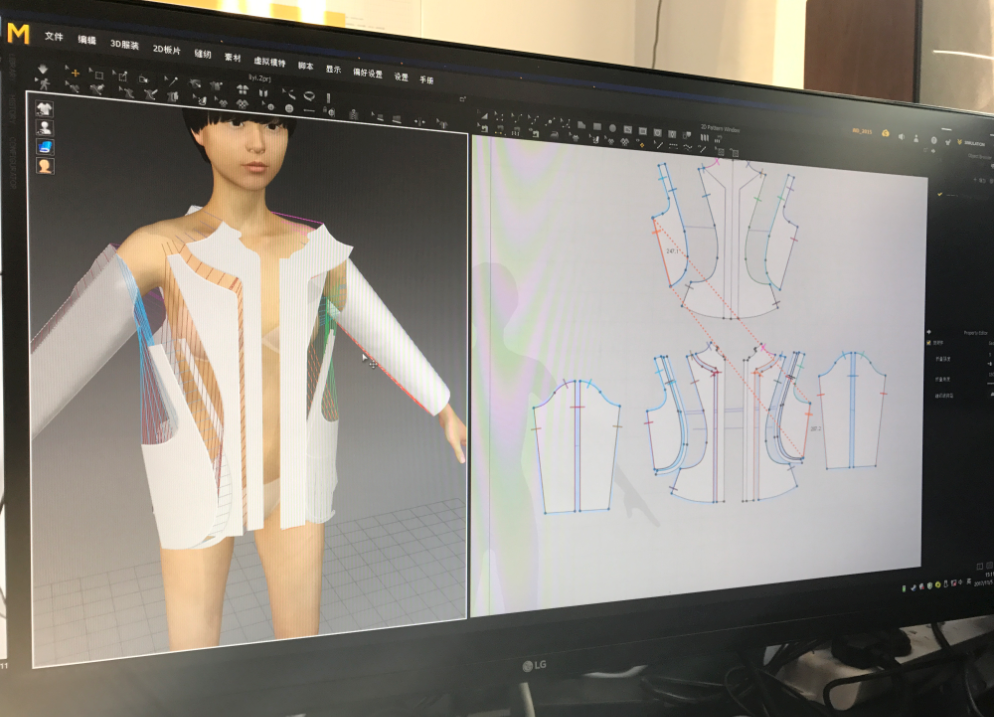Image resolution: width=994 pixels, height=717 pixels.
Task: Toggle the orange checked box in Property Editor
Action: point(930,342)
